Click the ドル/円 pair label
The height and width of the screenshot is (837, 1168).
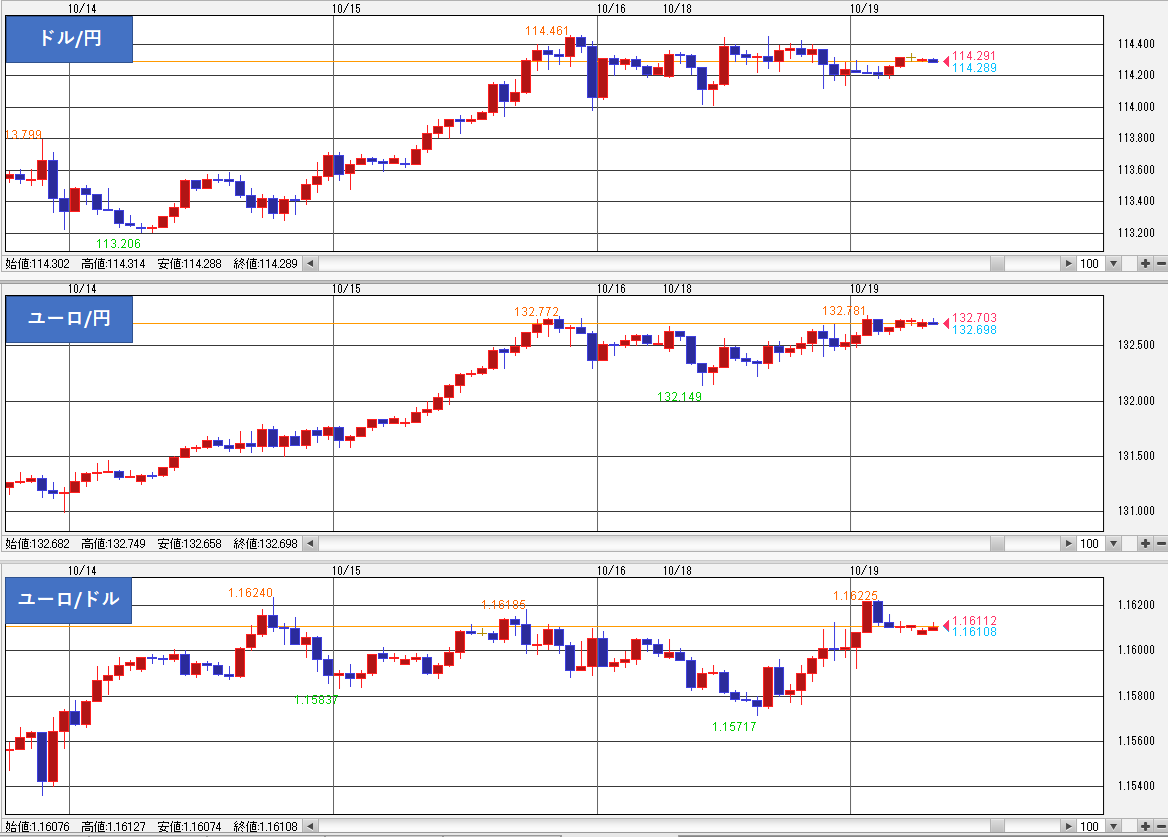[69, 39]
